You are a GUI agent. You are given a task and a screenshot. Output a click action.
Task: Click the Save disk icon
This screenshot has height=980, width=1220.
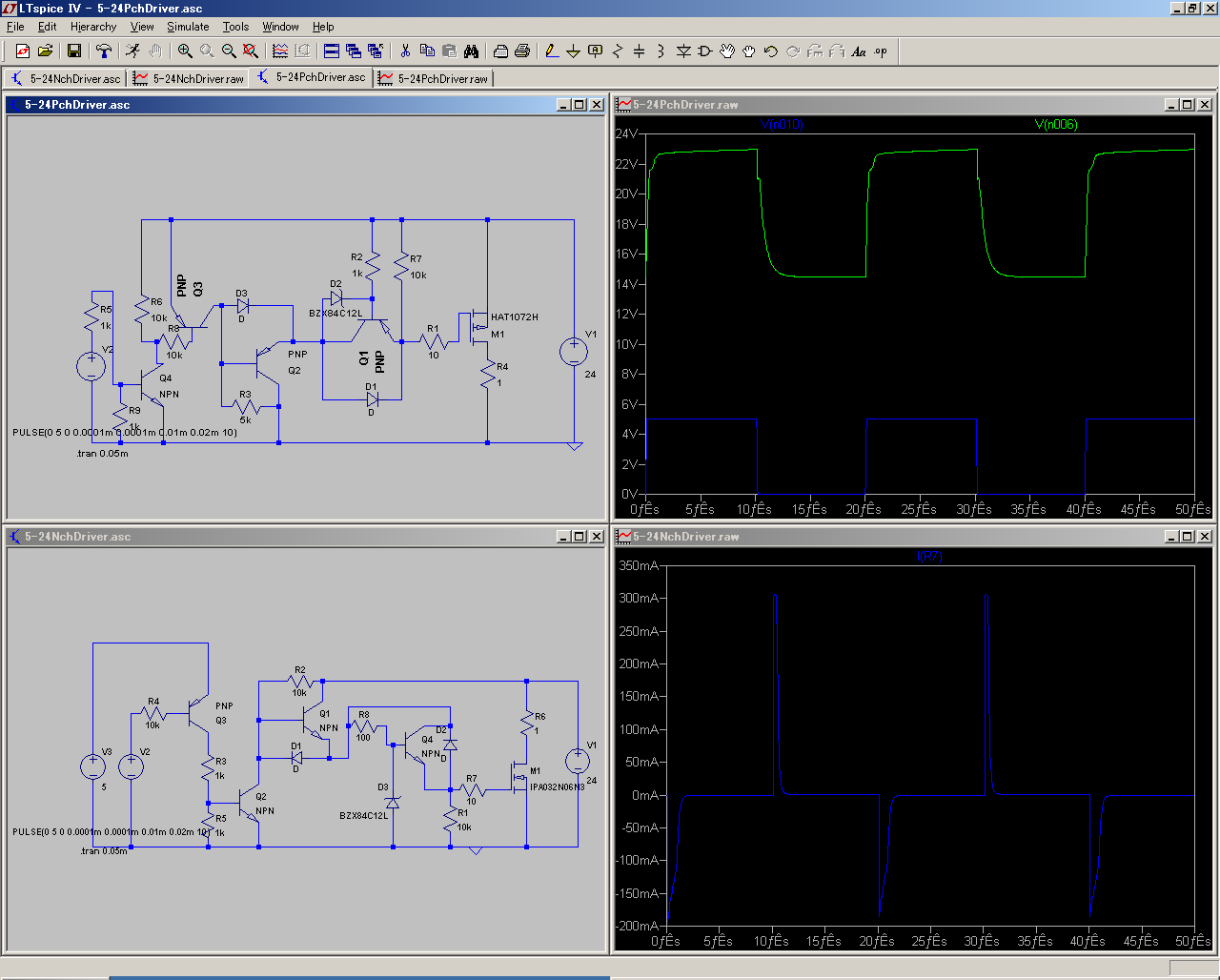point(73,51)
